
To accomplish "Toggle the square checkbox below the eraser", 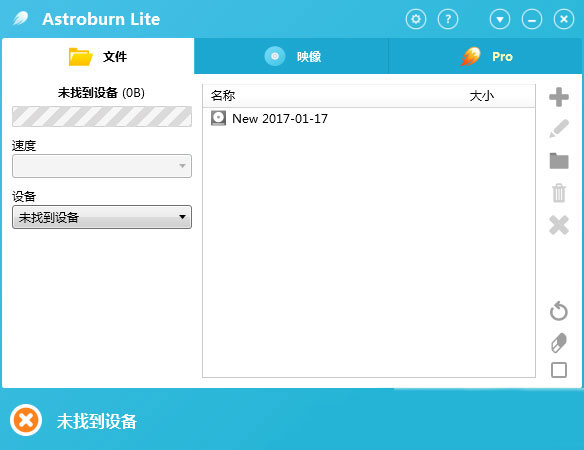I will (x=559, y=370).
